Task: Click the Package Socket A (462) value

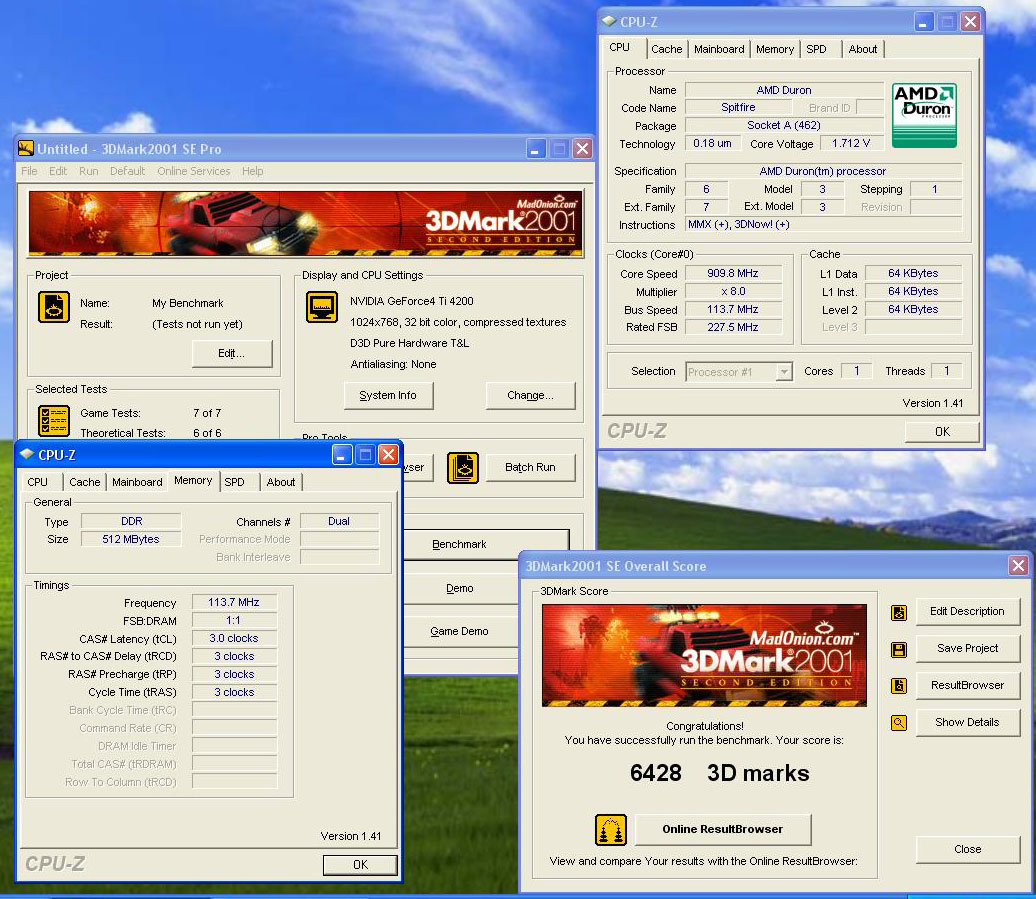Action: tap(784, 125)
